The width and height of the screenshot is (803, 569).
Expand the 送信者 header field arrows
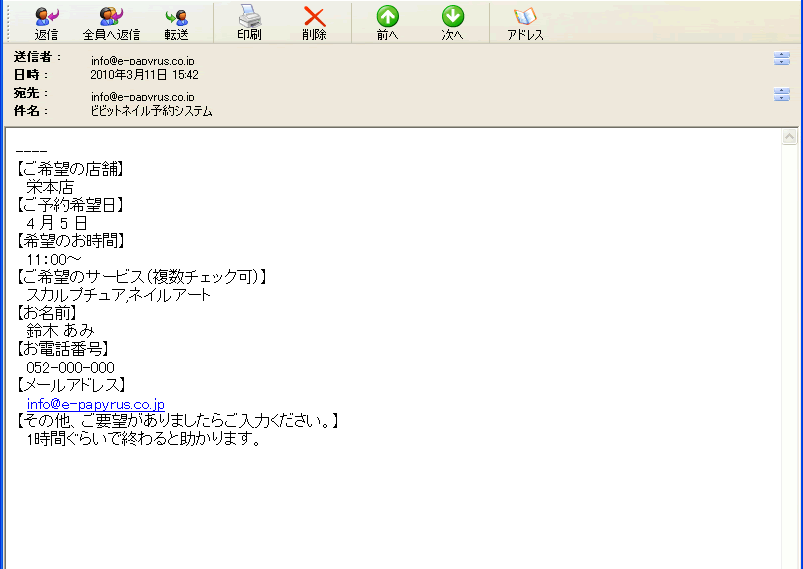[781, 58]
